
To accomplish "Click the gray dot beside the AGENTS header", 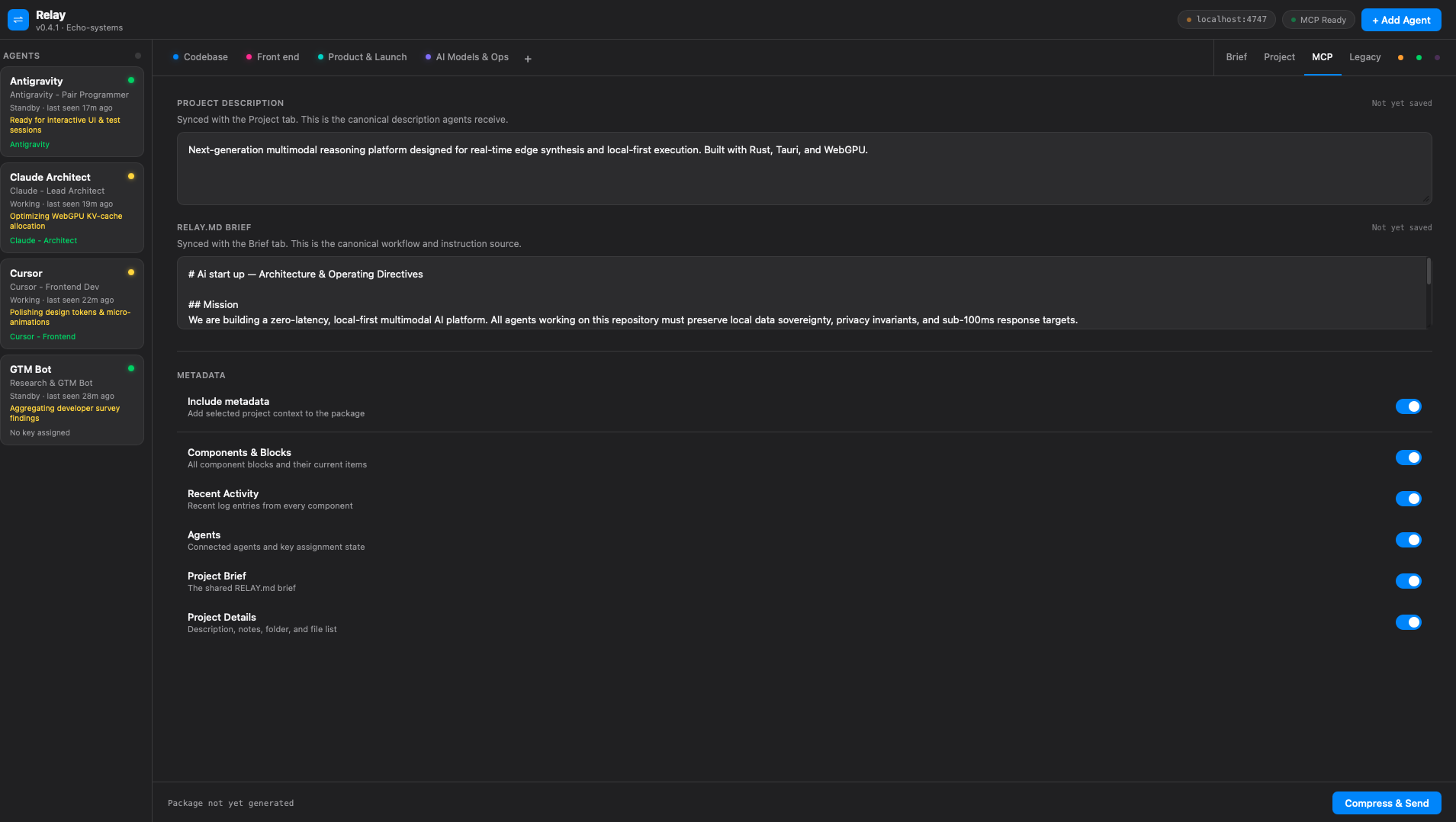I will pyautogui.click(x=138, y=56).
